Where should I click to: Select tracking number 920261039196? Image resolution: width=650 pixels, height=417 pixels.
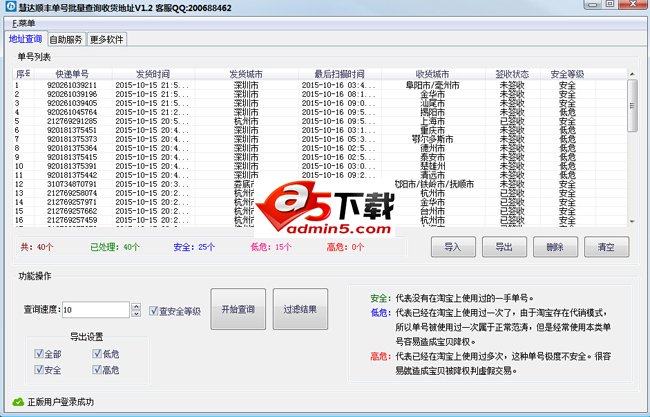[x=72, y=94]
